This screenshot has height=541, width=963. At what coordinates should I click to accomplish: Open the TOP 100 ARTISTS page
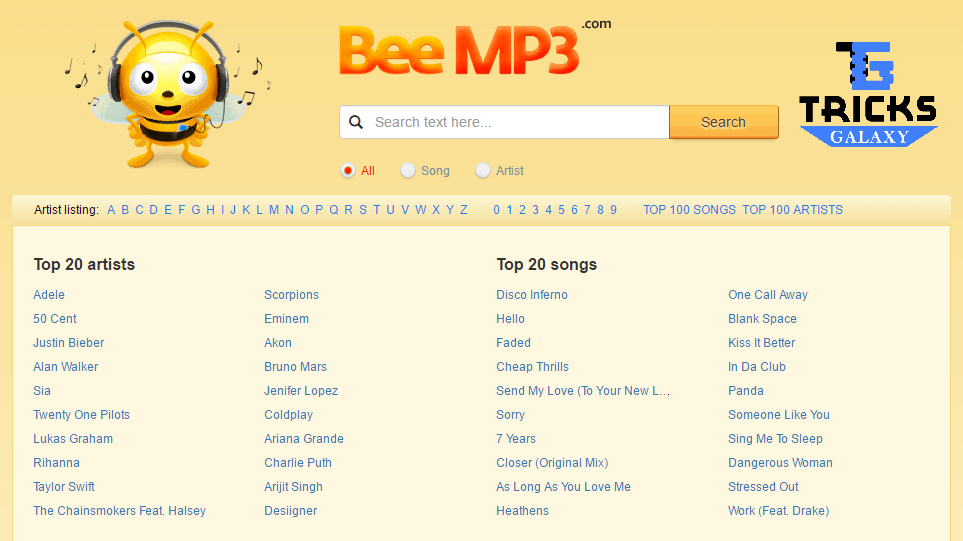point(792,210)
